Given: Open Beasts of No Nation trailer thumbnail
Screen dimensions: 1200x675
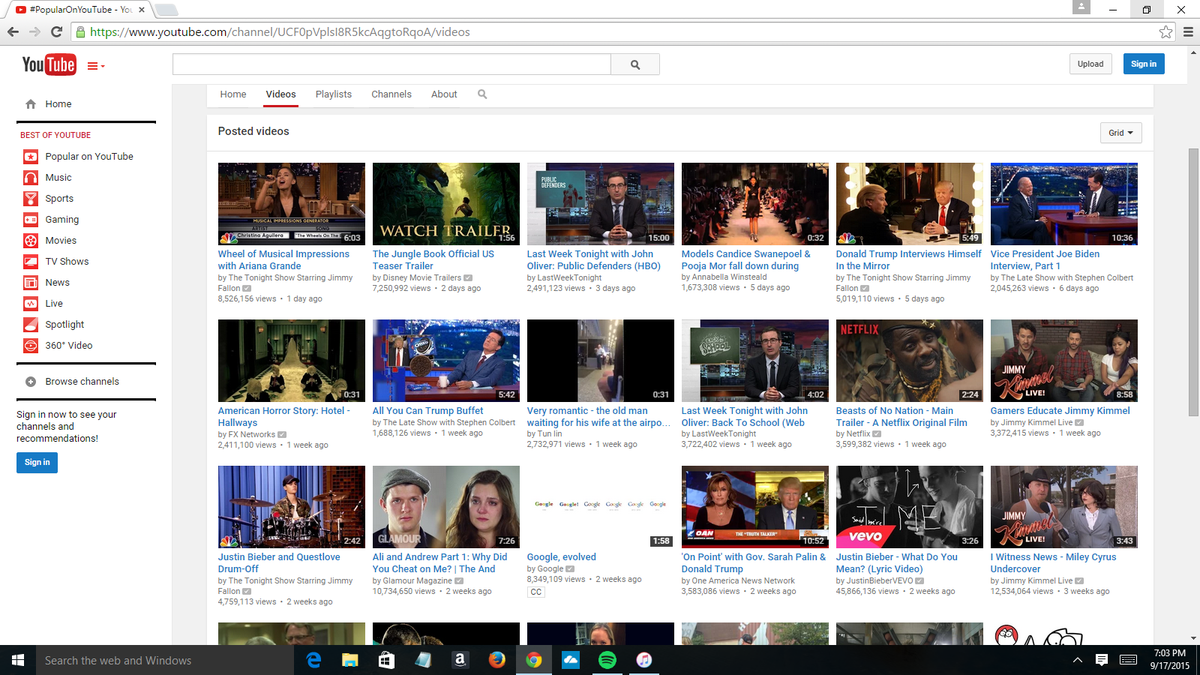Looking at the screenshot, I should pyautogui.click(x=909, y=360).
